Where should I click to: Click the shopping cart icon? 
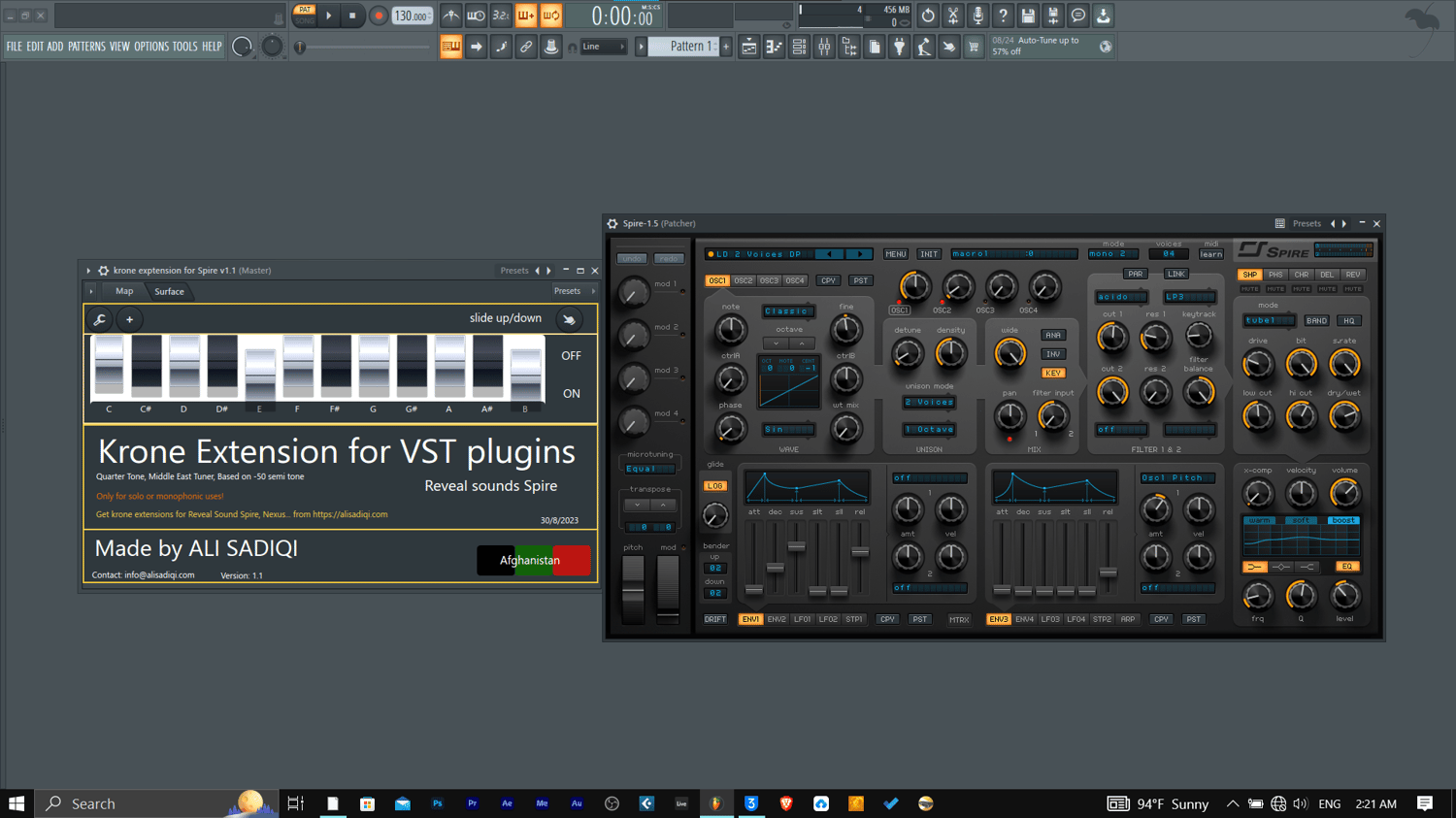[x=974, y=47]
